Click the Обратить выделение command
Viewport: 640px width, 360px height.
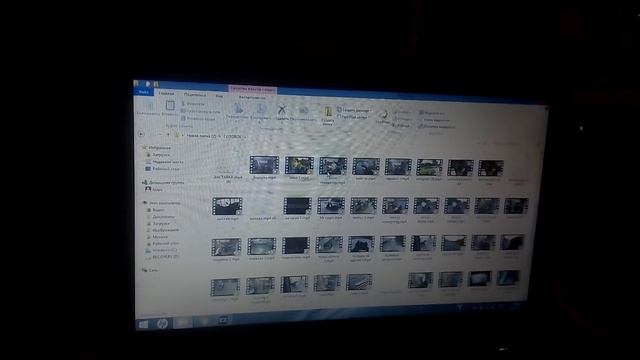[x=436, y=127]
